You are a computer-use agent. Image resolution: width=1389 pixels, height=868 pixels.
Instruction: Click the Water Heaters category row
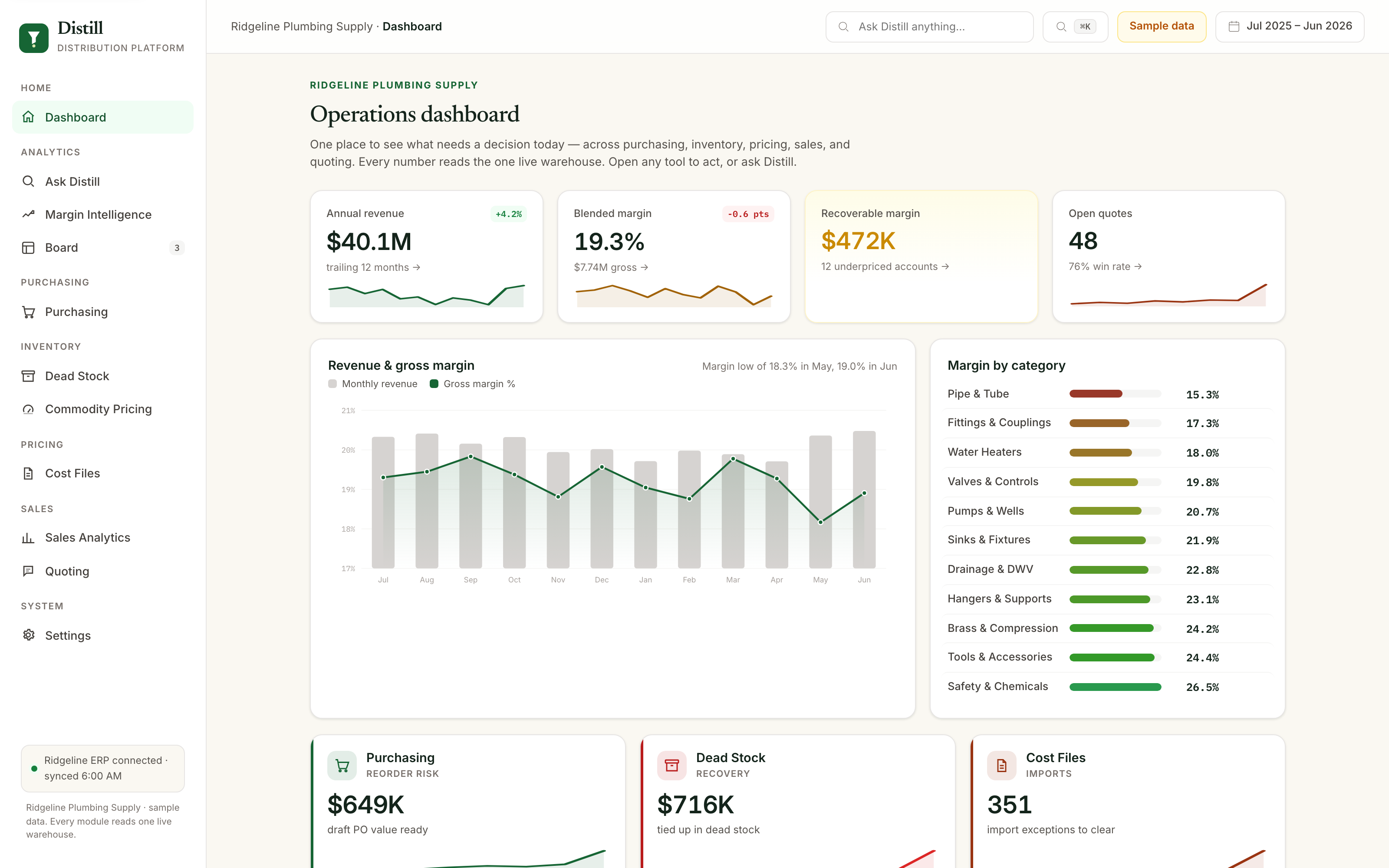[1107, 452]
